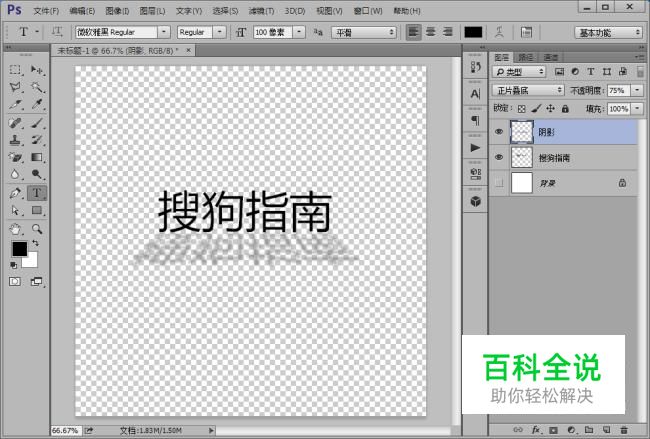The image size is (650, 439).
Task: Open the 滤镜(T) menu
Action: point(261,11)
